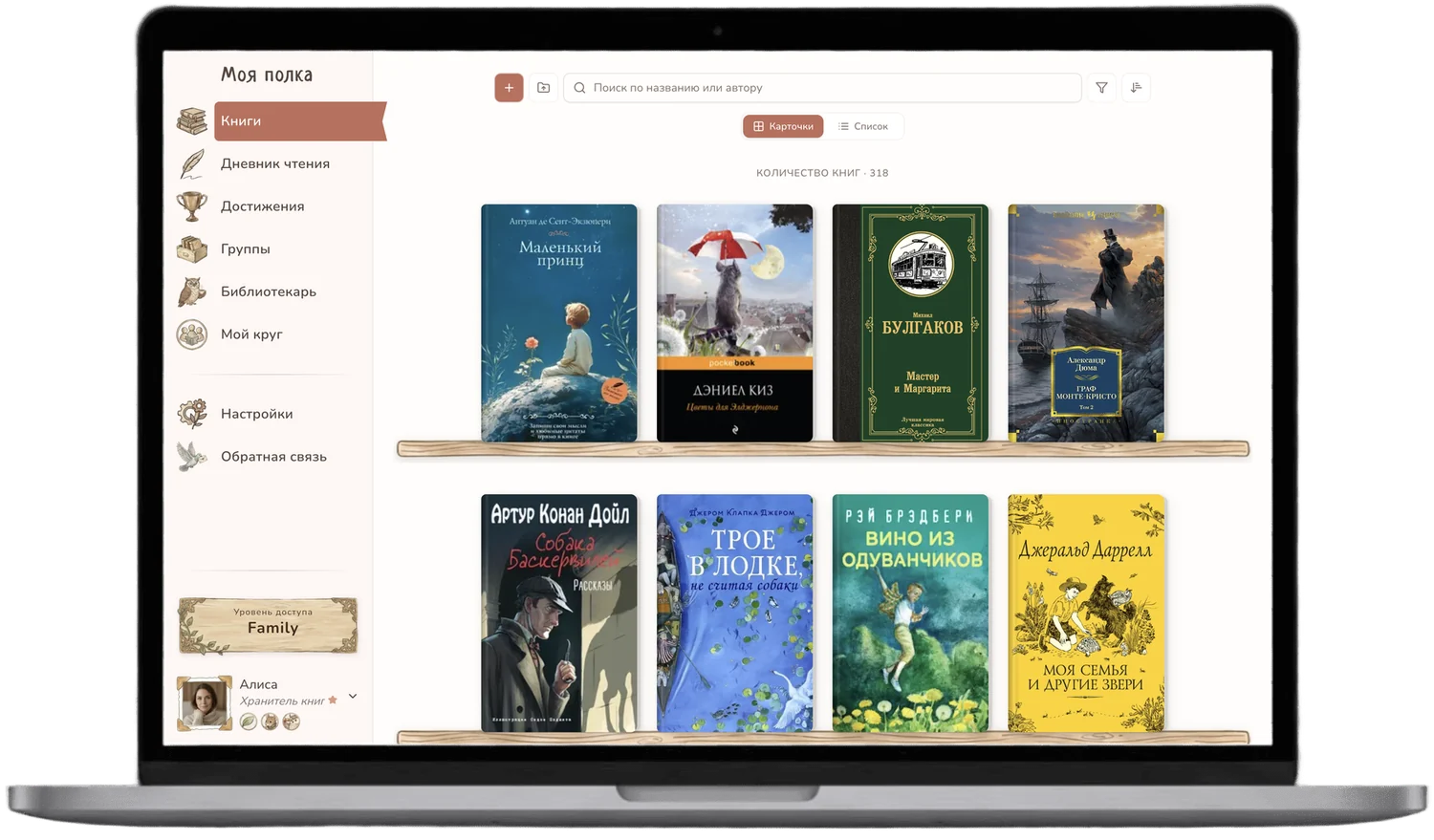Click the plus button to add a book
This screenshot has width=1434, height=840.
click(509, 88)
